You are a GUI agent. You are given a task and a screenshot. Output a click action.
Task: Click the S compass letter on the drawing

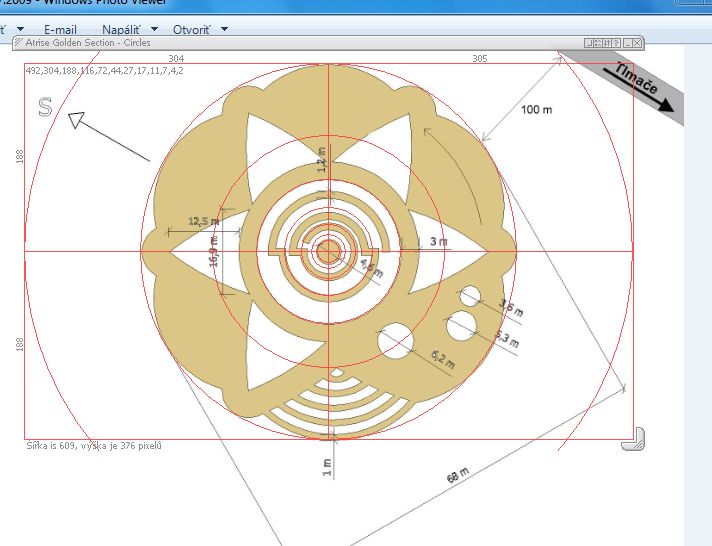pos(45,107)
